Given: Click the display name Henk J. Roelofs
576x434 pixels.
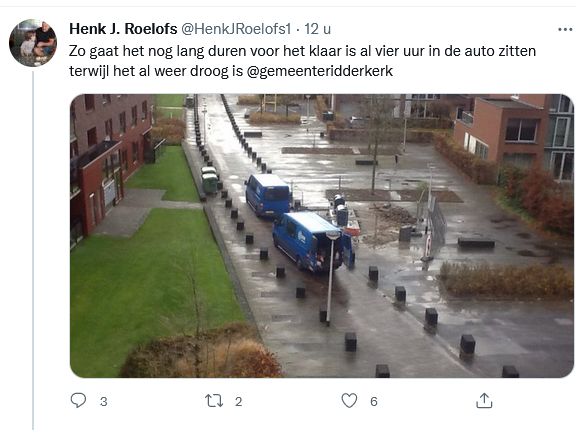Looking at the screenshot, I should click(x=123, y=29).
